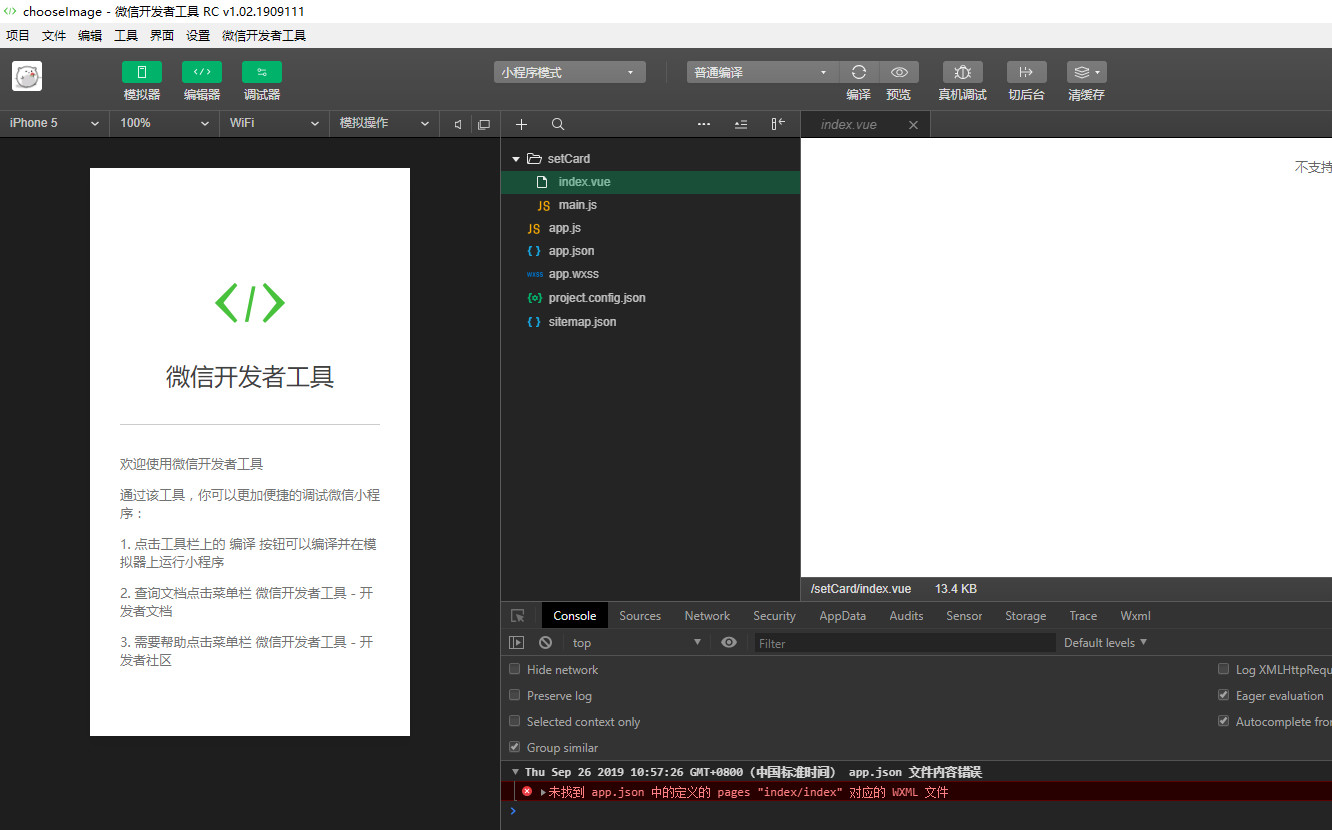The image size is (1332, 830).
Task: Toggle Autocomplete from history checkbox
Action: 1223,721
